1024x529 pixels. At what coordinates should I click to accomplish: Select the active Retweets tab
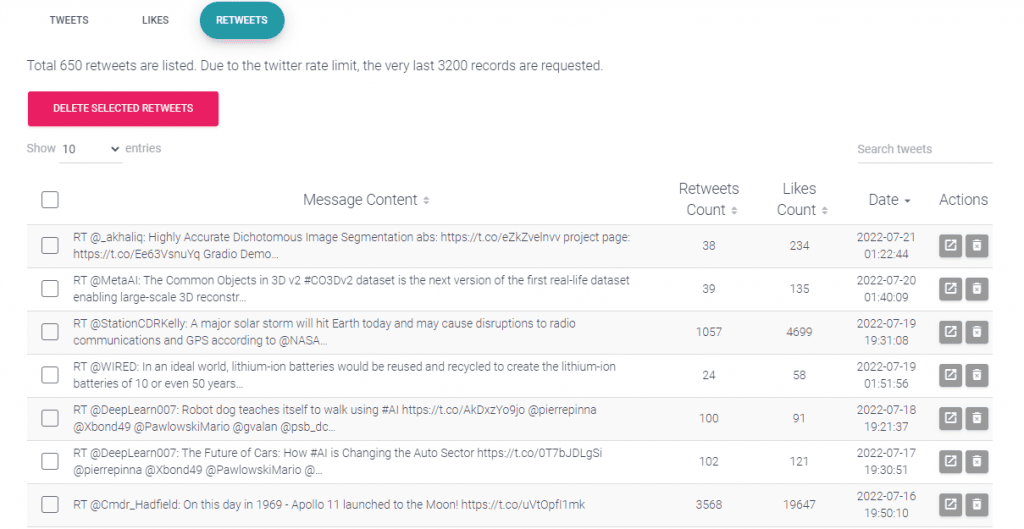242,20
